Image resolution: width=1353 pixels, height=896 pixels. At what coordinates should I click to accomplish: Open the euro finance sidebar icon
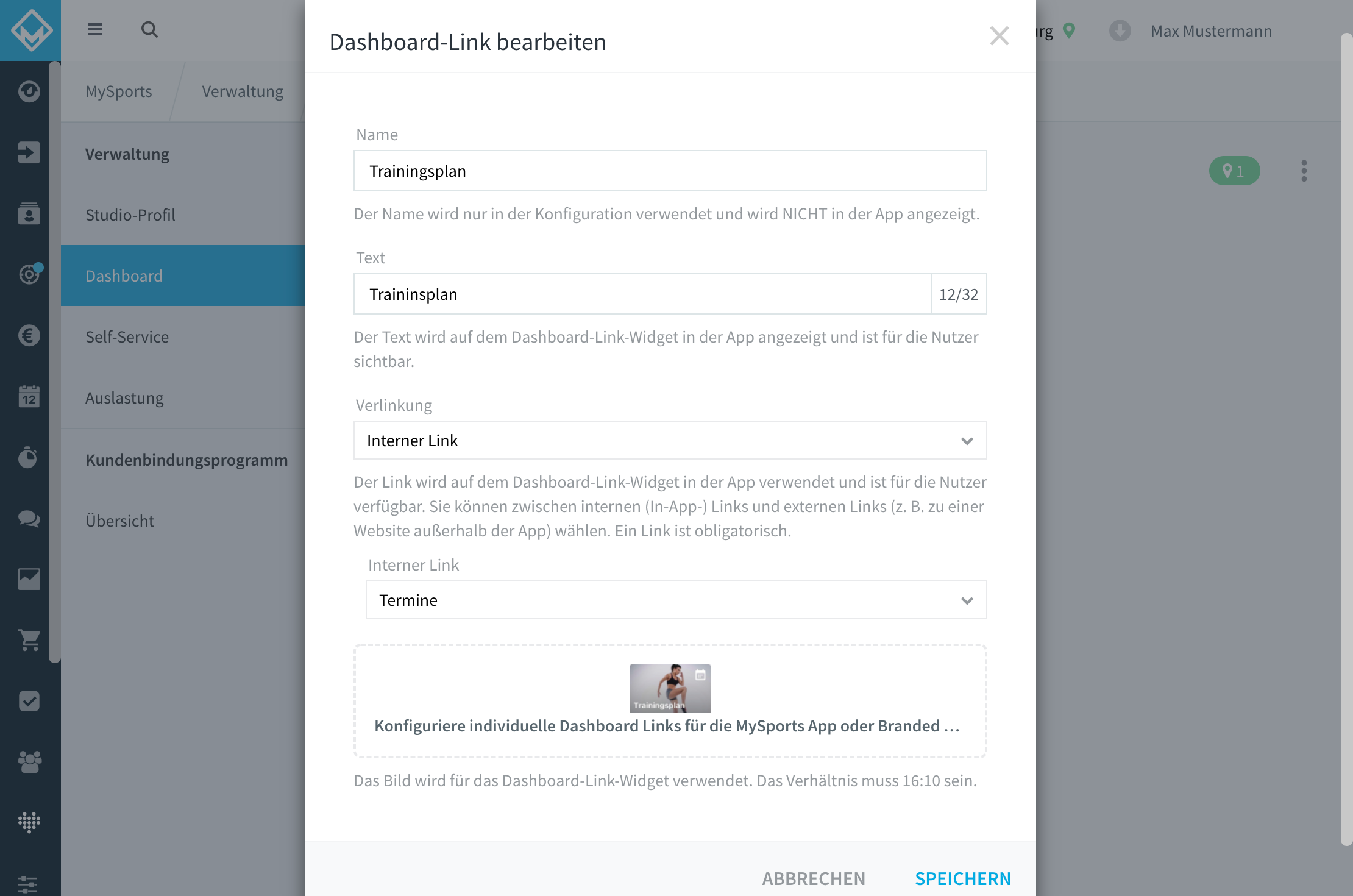coord(29,335)
